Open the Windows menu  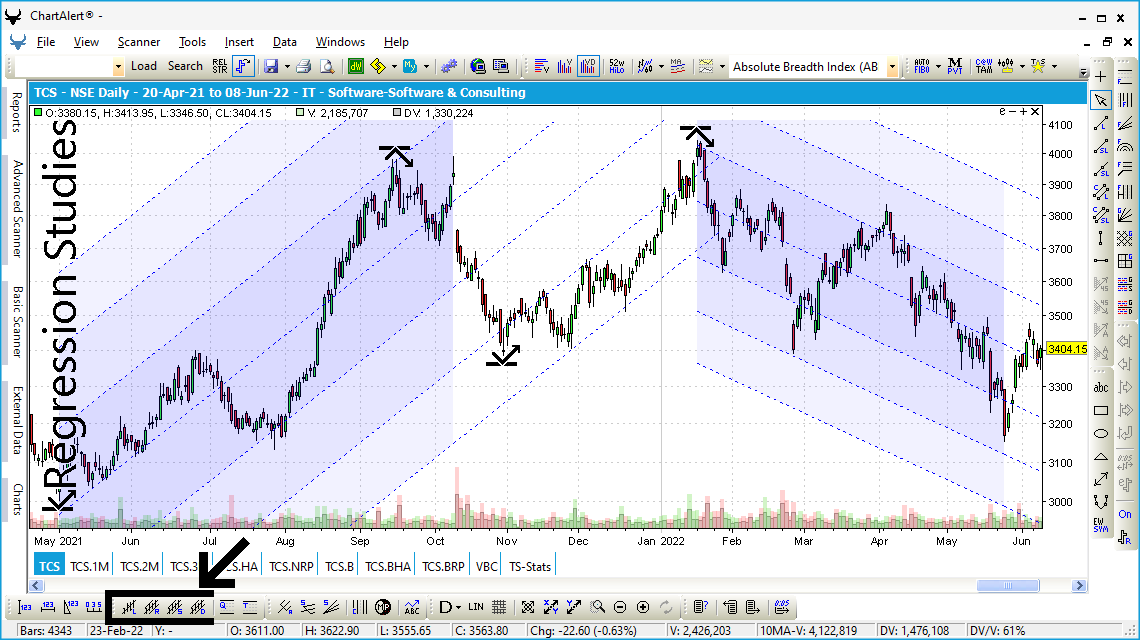[x=340, y=41]
